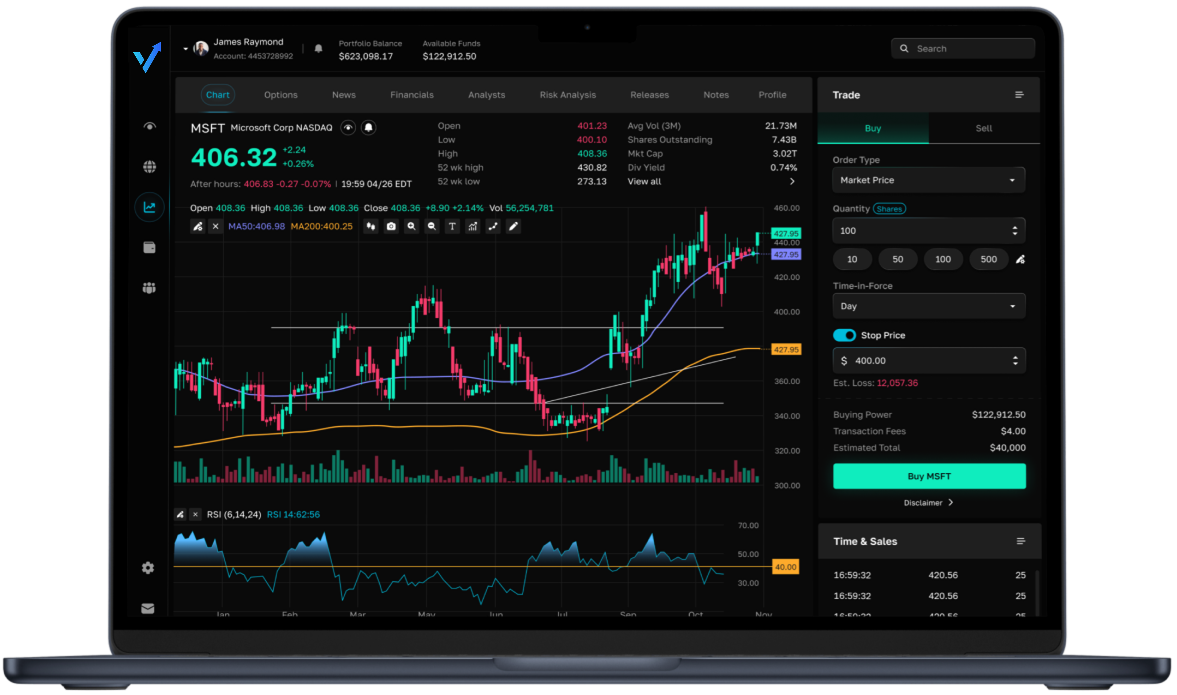This screenshot has height=695, width=1177.
Task: Click the camera snapshot icon on chart toolbar
Action: pyautogui.click(x=391, y=227)
